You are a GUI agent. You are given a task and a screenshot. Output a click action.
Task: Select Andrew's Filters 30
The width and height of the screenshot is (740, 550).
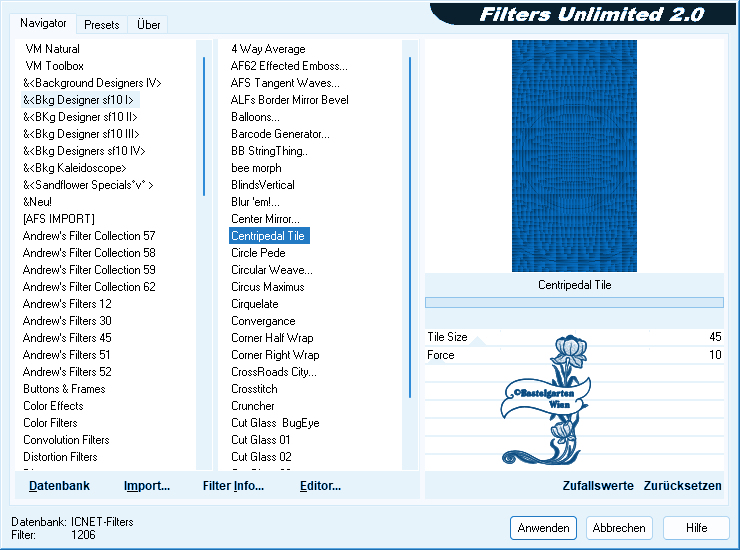67,321
